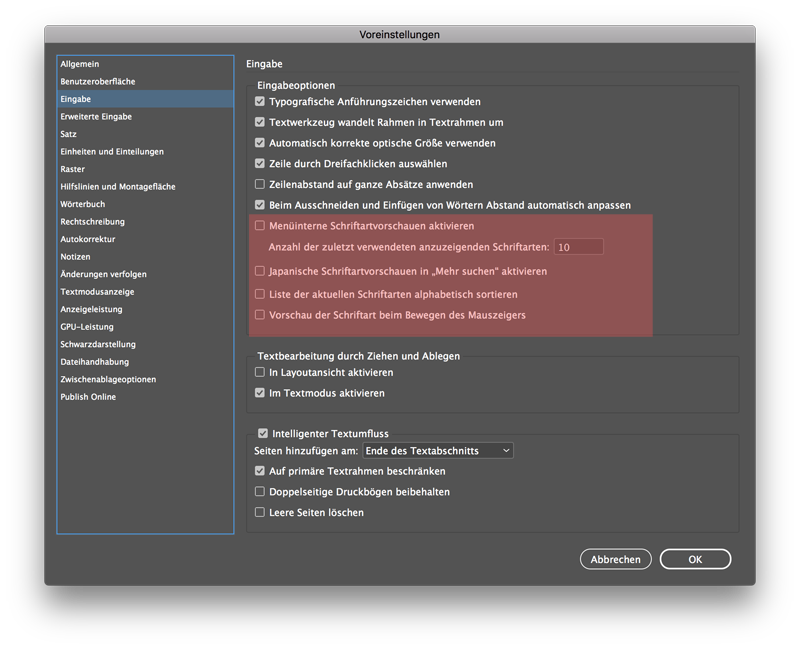Screen dimensions: 800x649
Task: Open the Allgemein preferences category
Action: pyautogui.click(x=145, y=64)
